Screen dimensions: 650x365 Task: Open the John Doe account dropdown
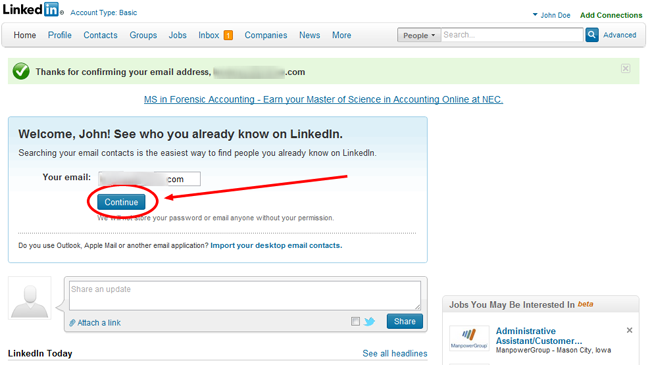pos(551,15)
